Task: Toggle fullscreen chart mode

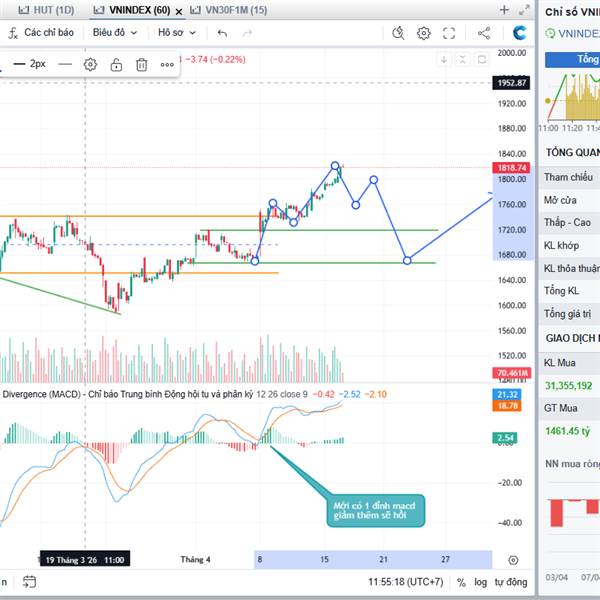Action: (449, 33)
